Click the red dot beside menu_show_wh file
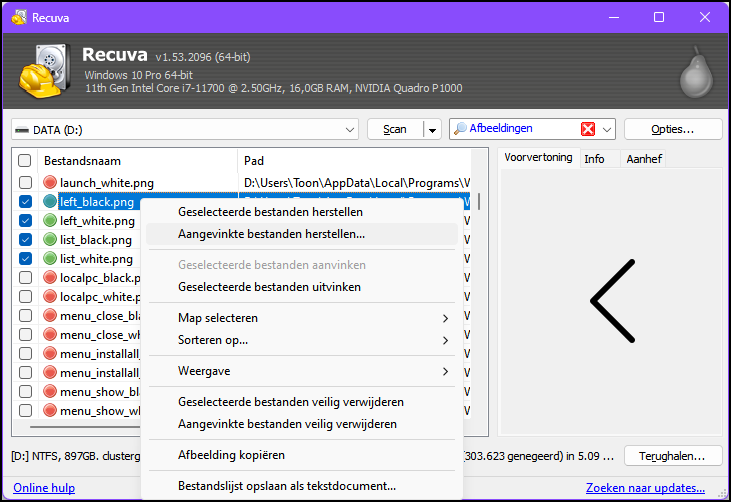 tap(50, 411)
